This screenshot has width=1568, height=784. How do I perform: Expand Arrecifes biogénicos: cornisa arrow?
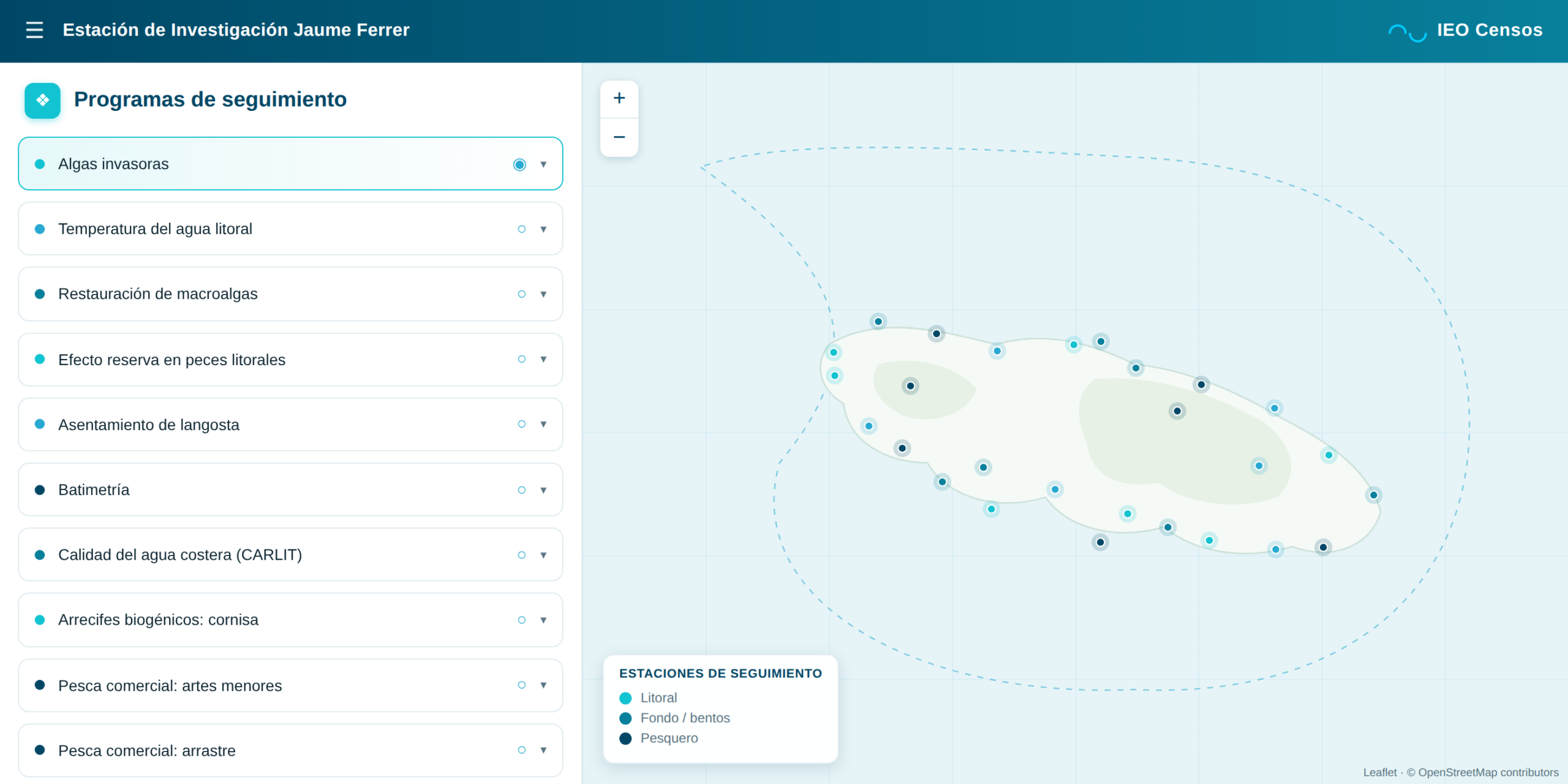(x=543, y=620)
